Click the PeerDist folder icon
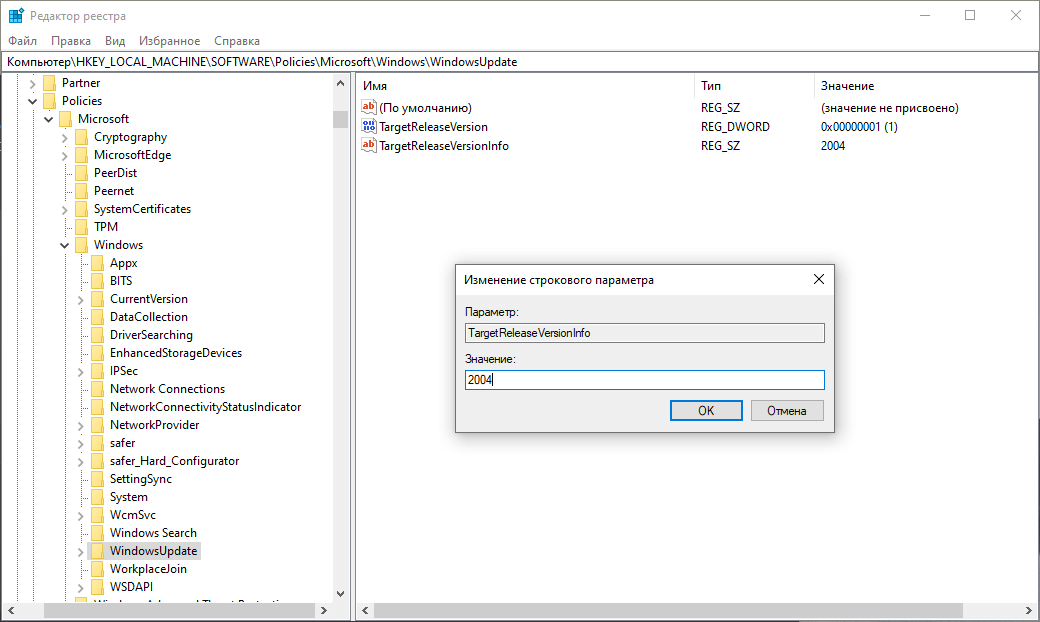Viewport: 1040px width, 622px height. (x=82, y=172)
